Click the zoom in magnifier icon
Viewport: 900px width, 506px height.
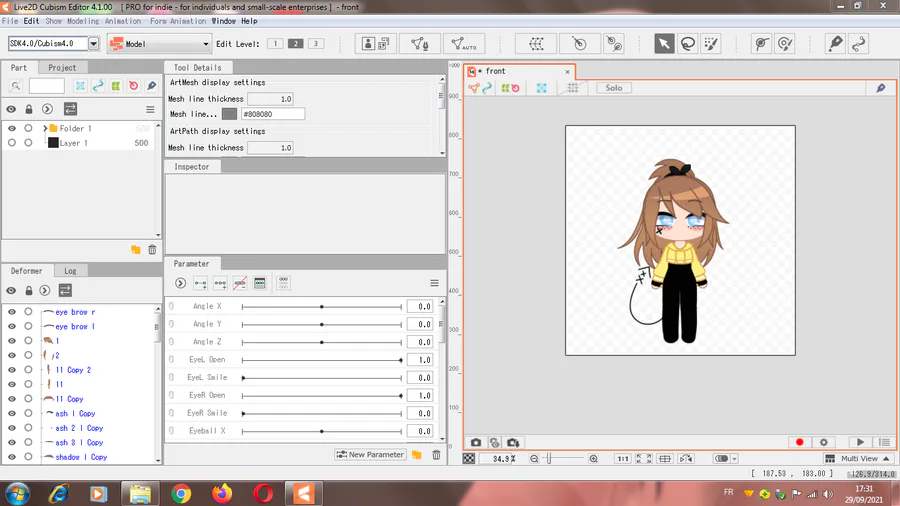pos(593,458)
